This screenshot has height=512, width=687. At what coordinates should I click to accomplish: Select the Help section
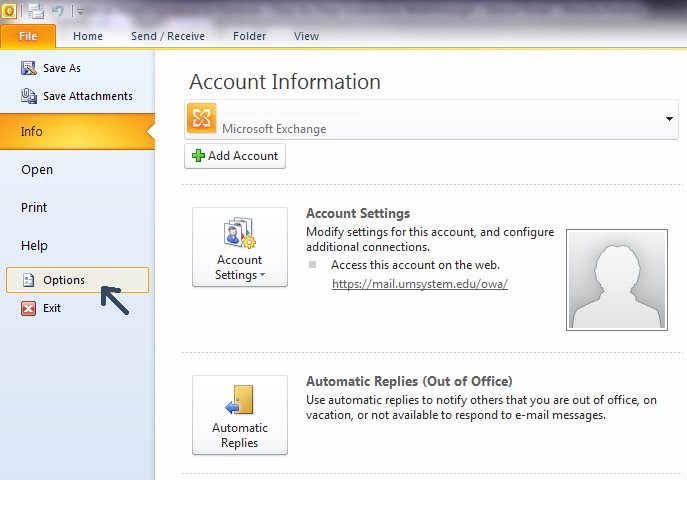click(34, 245)
